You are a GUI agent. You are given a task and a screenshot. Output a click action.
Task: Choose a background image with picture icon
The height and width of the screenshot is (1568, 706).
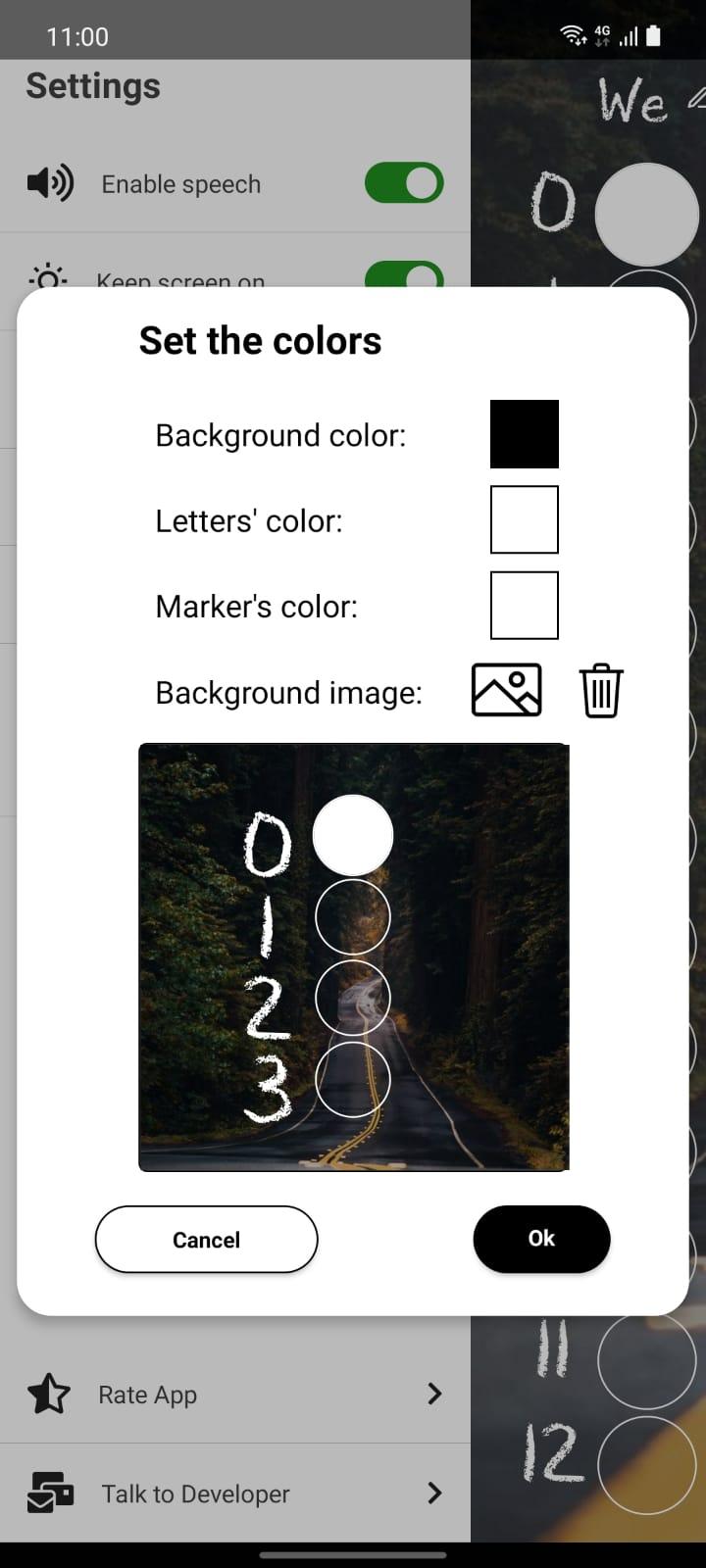click(507, 691)
